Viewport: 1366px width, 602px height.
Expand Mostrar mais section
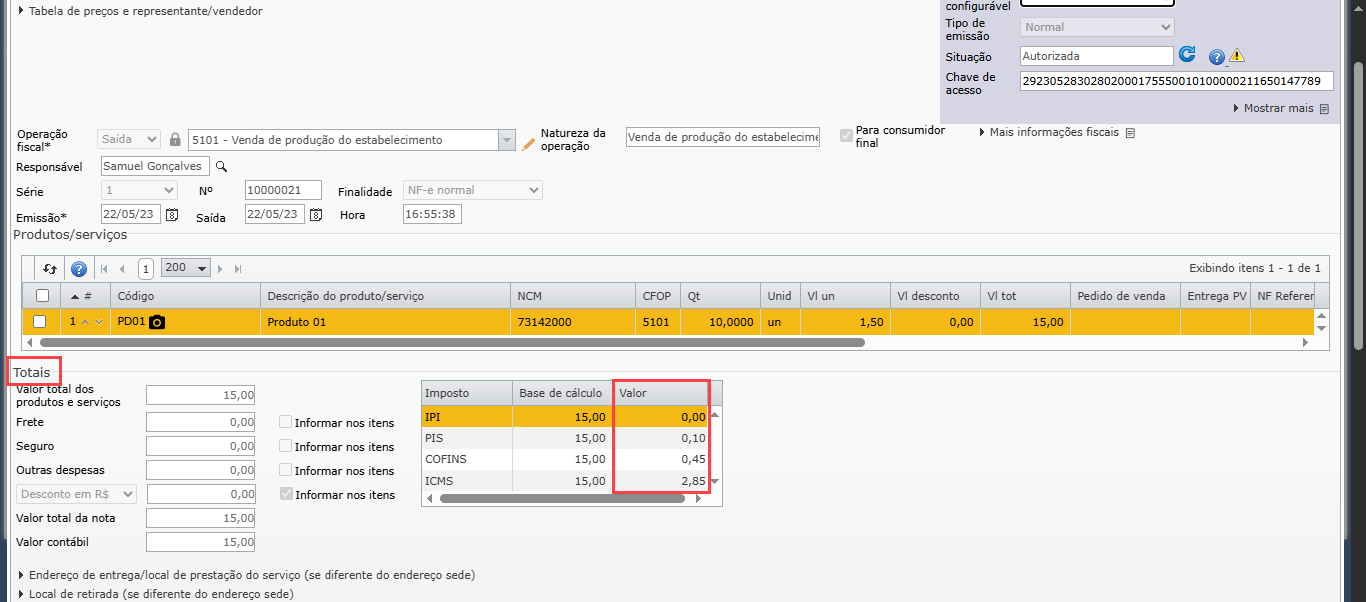point(1273,108)
